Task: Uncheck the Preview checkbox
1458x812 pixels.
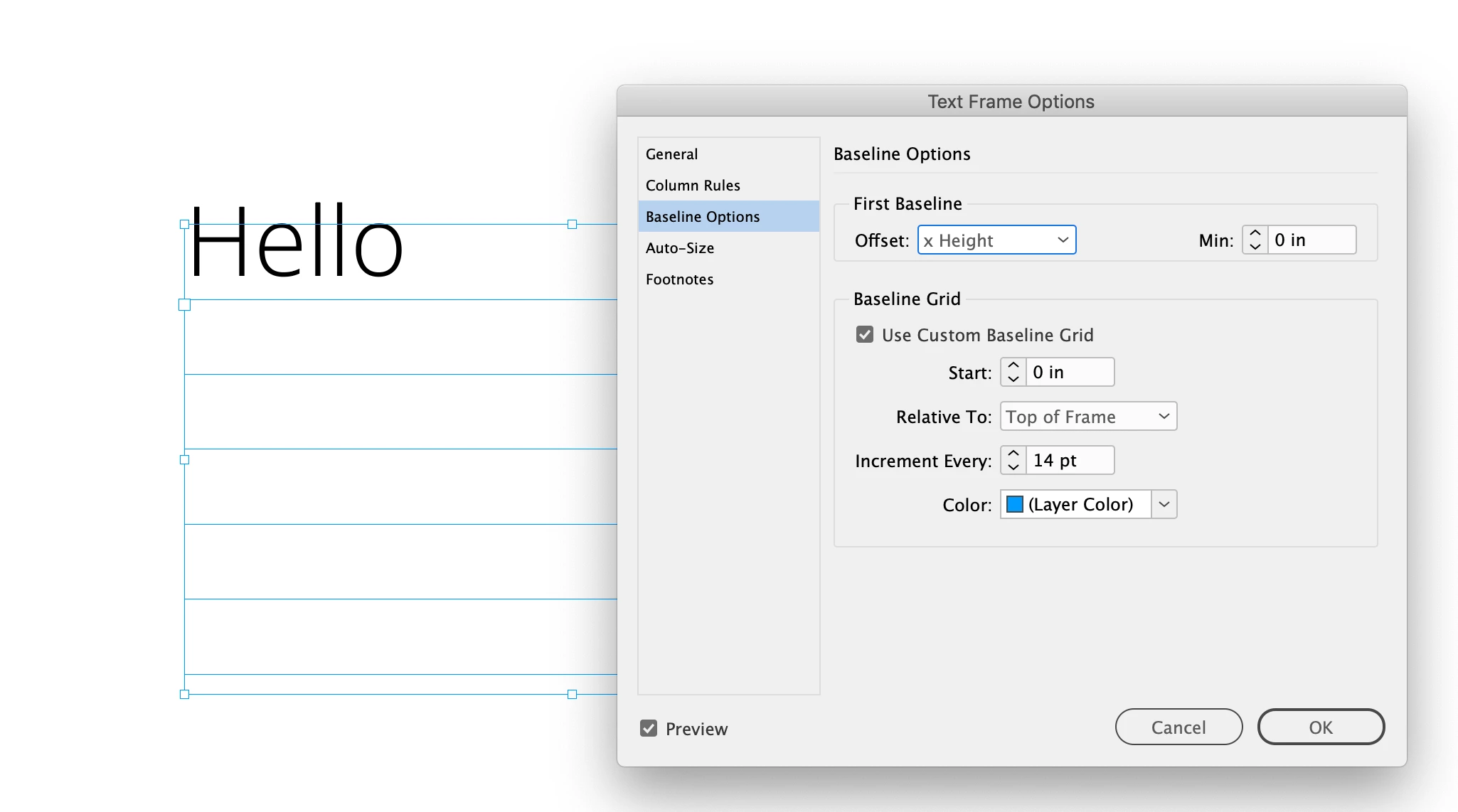Action: [x=649, y=728]
